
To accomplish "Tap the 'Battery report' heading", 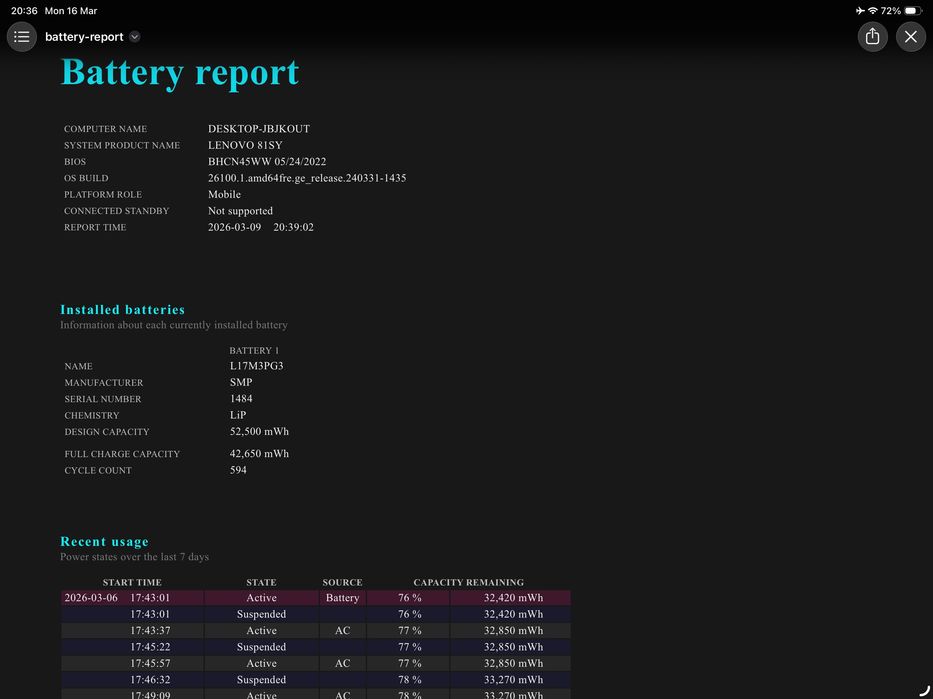I will coord(180,74).
